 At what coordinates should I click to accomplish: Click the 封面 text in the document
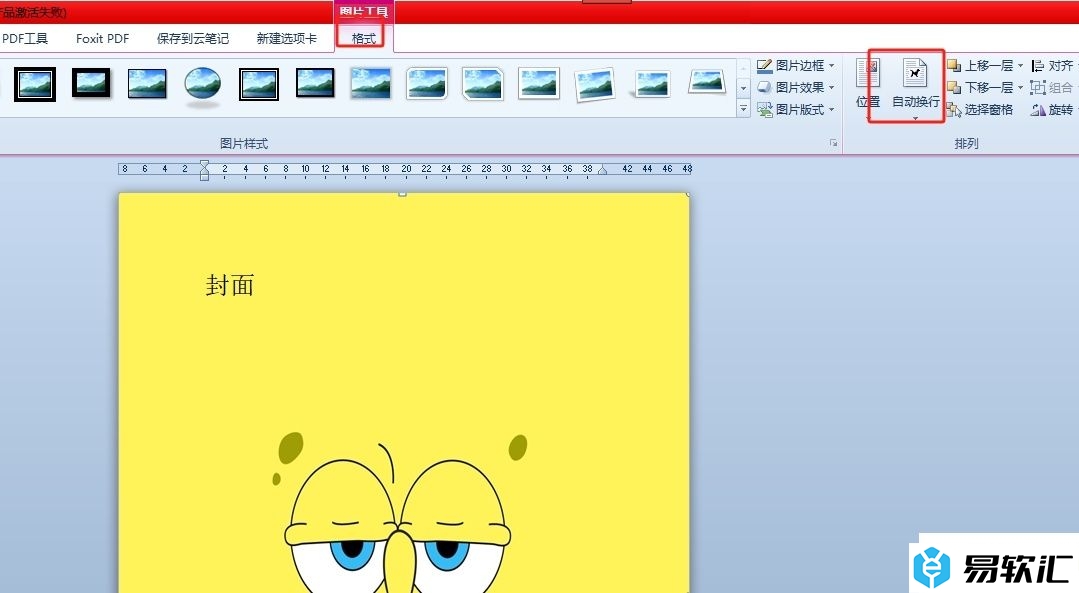pos(230,285)
